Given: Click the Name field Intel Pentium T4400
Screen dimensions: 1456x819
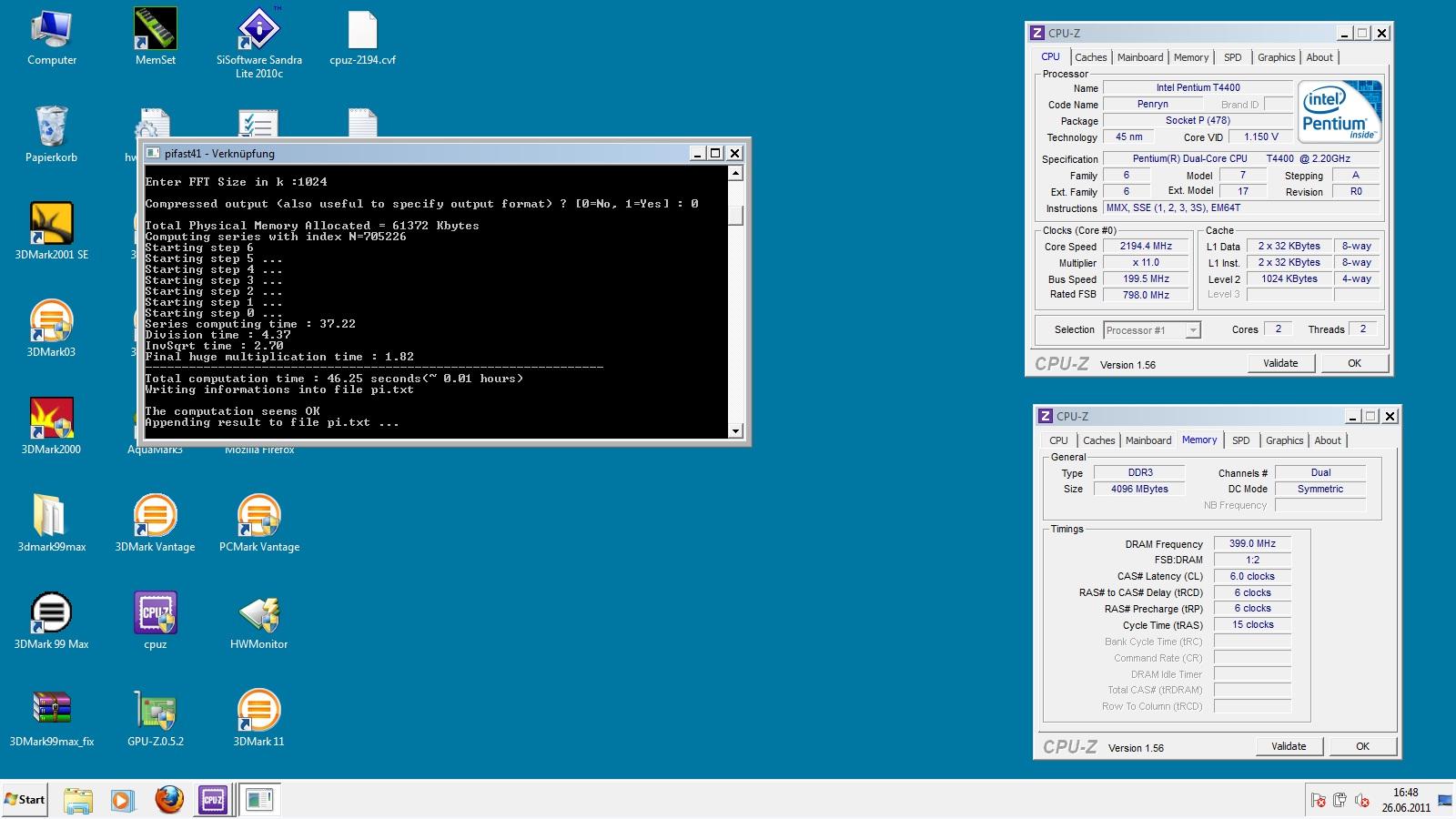Looking at the screenshot, I should [1198, 88].
